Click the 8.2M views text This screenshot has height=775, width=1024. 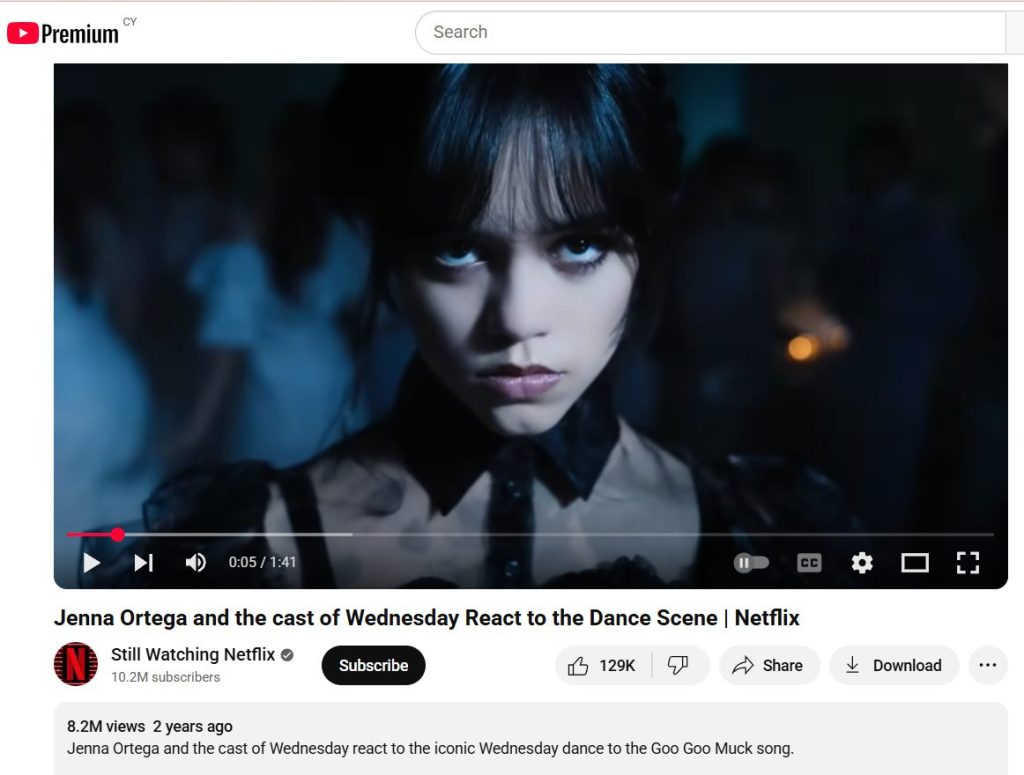106,727
